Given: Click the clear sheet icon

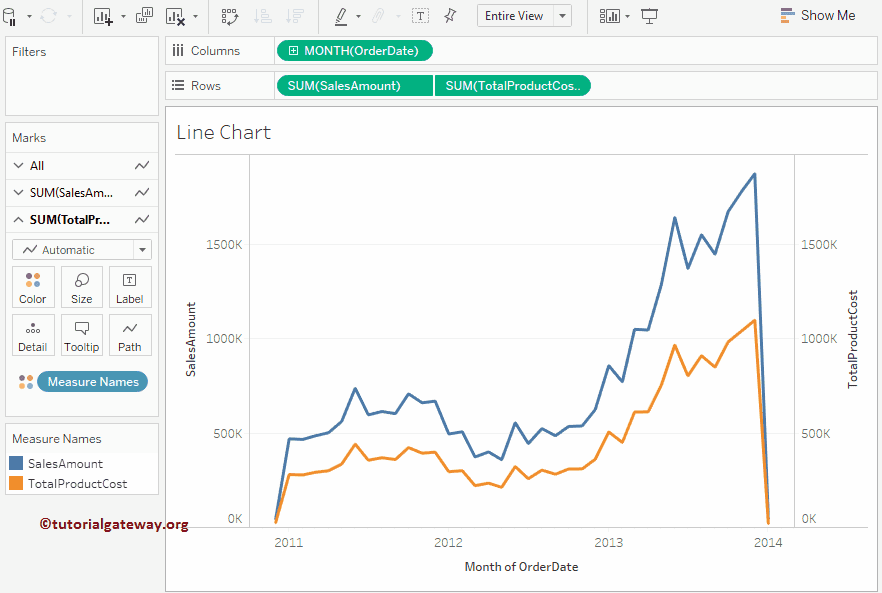Looking at the screenshot, I should tap(175, 16).
